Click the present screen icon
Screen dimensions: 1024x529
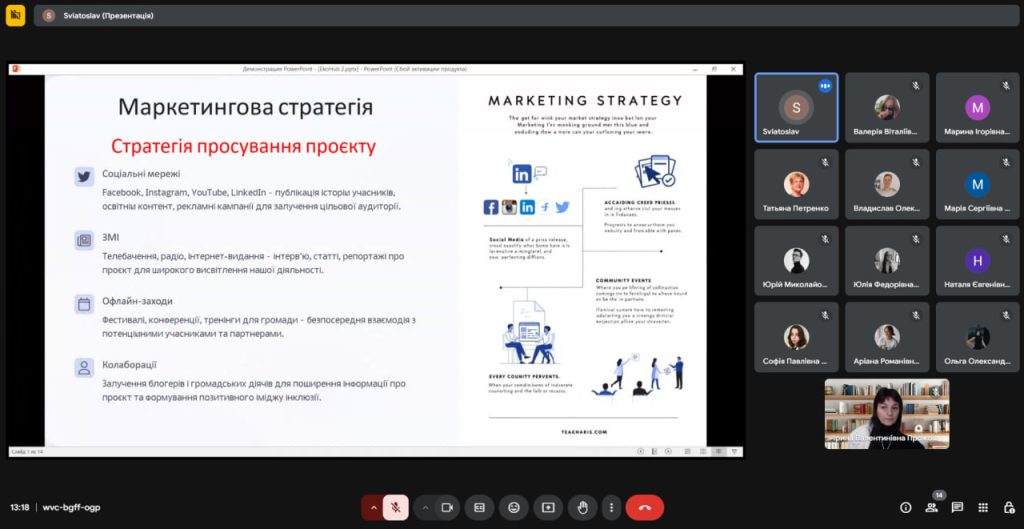click(548, 507)
